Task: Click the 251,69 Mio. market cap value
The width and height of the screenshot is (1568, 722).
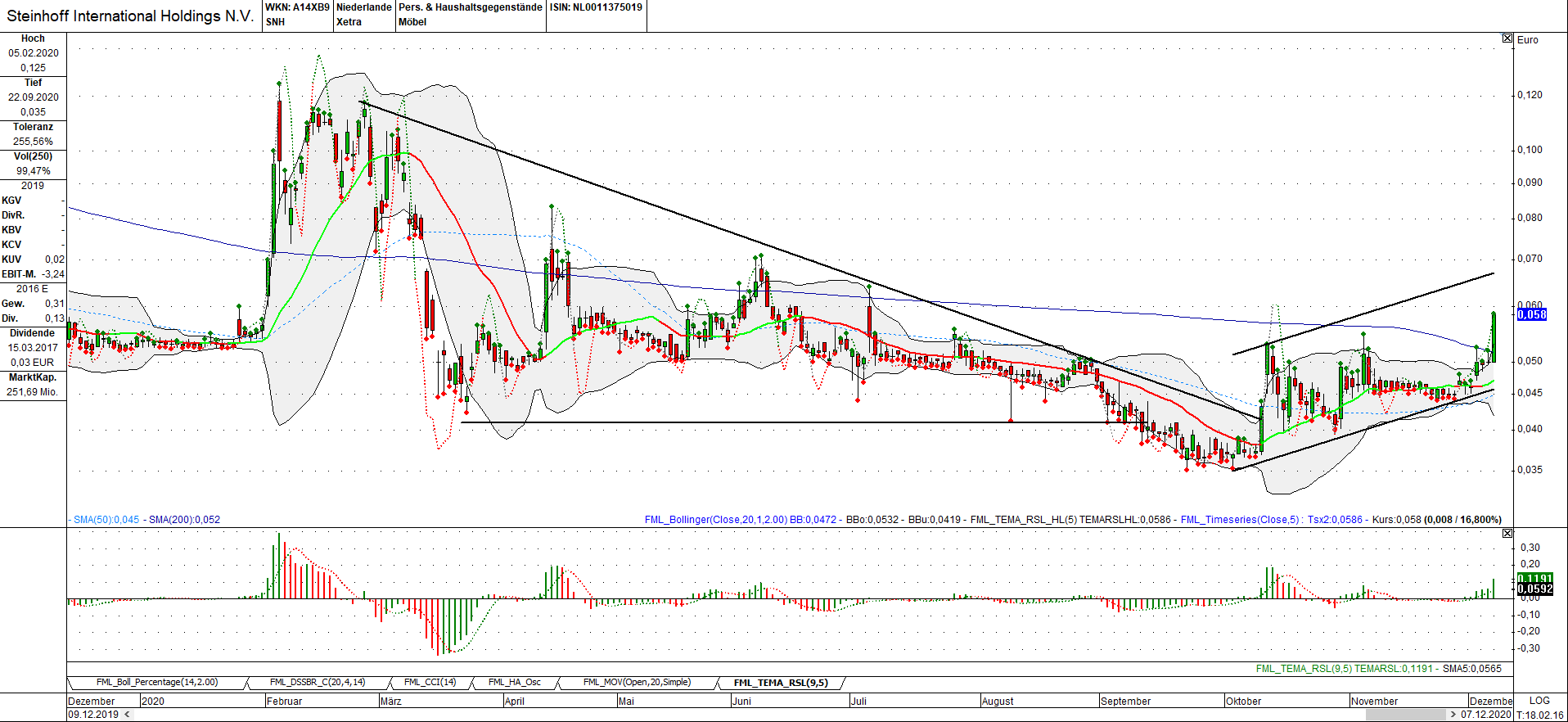Action: 33,392
